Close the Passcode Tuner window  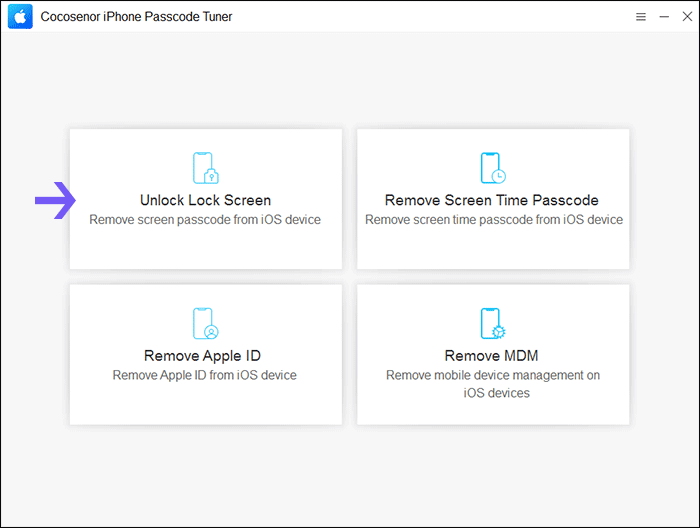click(x=687, y=17)
